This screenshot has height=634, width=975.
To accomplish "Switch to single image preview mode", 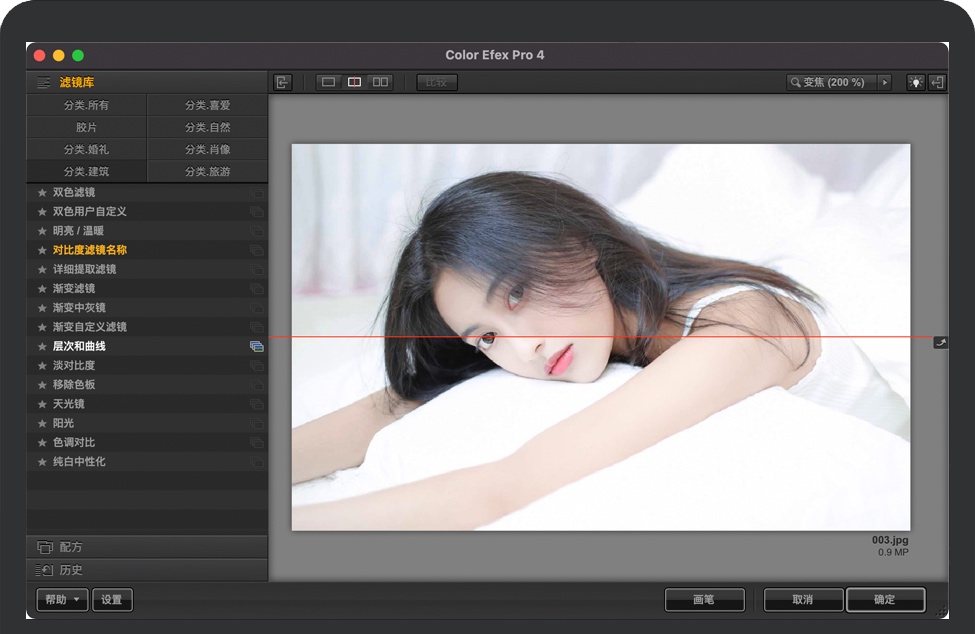I will click(x=329, y=83).
